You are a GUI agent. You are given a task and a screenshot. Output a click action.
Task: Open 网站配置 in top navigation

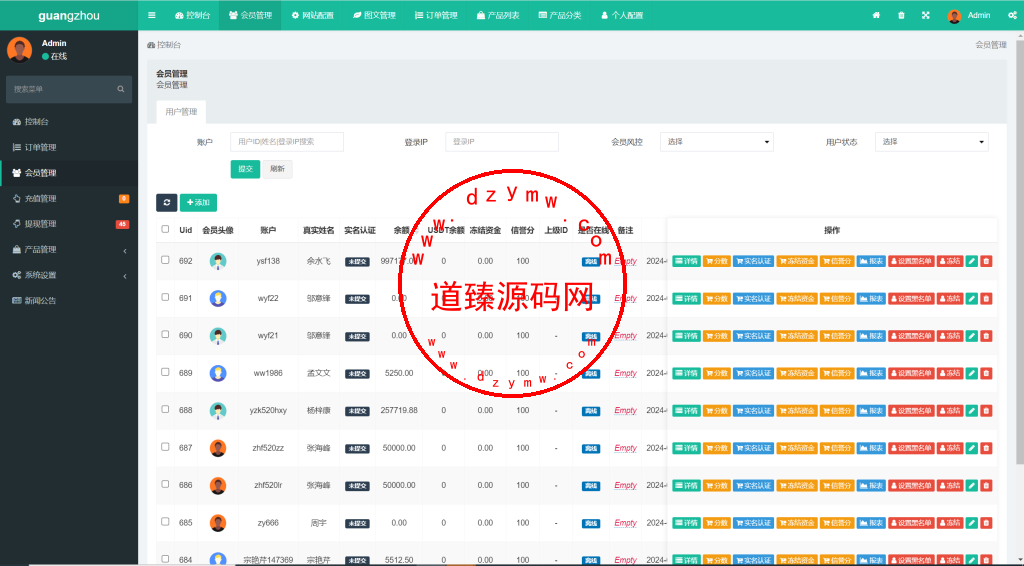[x=312, y=15]
